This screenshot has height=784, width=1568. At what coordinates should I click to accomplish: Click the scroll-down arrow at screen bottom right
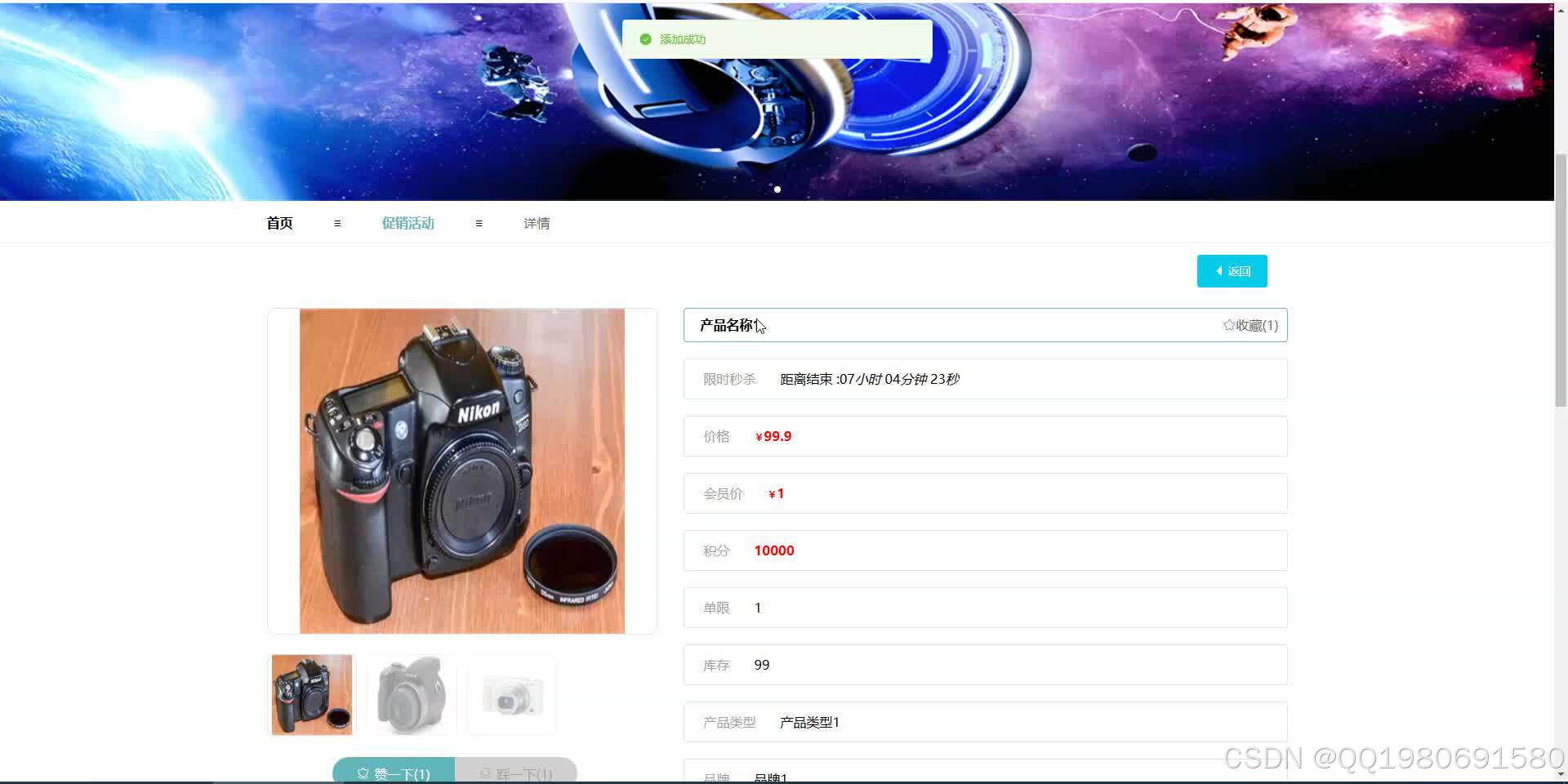tap(1559, 773)
